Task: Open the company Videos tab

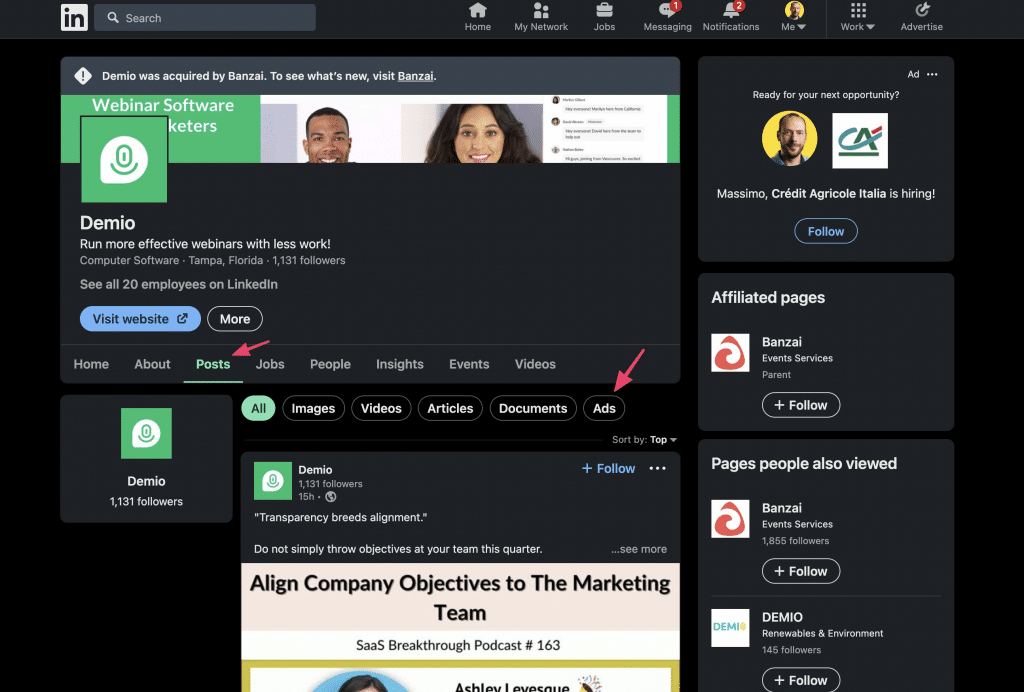Action: (x=535, y=364)
